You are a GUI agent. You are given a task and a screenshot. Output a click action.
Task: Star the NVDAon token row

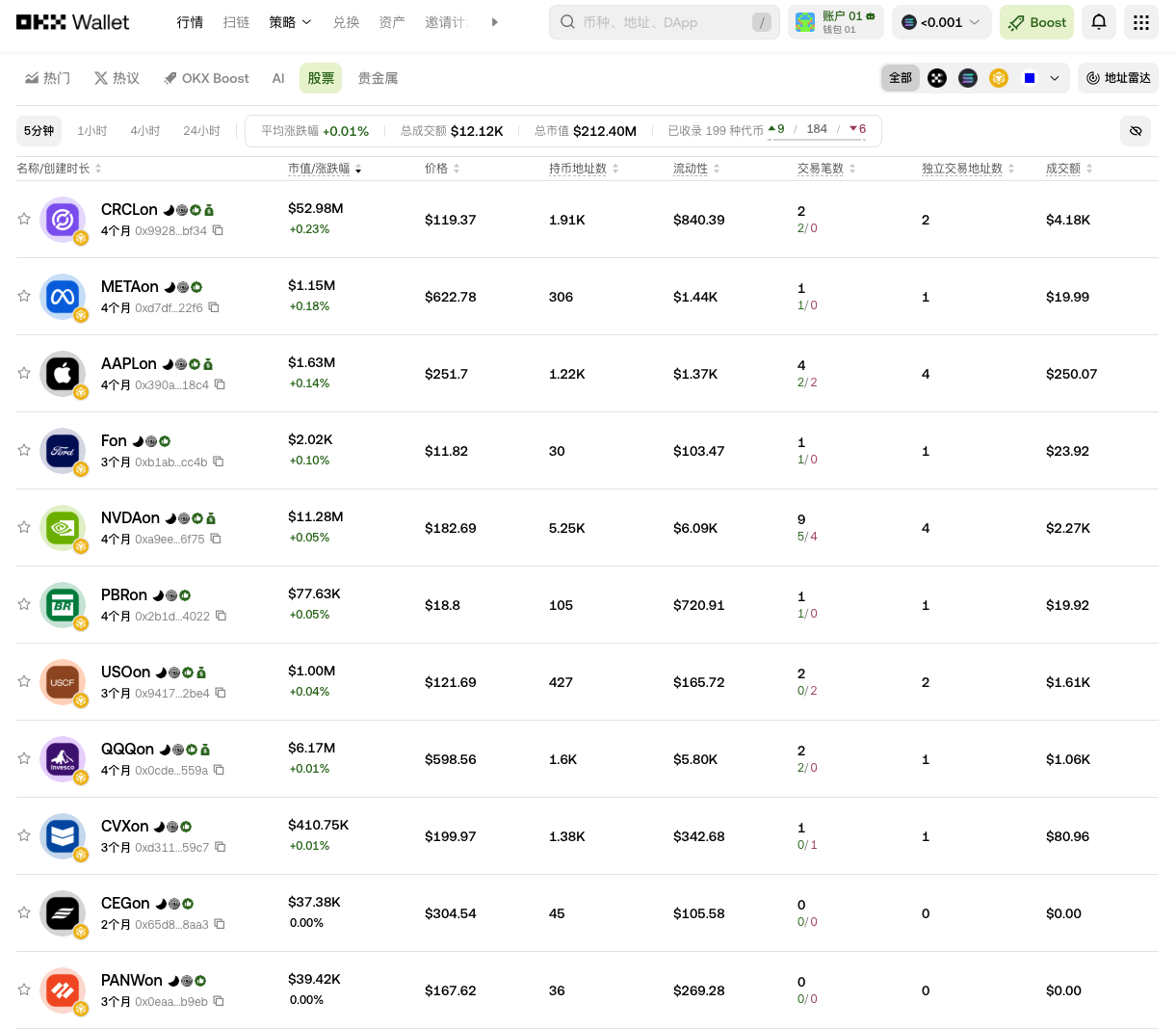[x=24, y=527]
